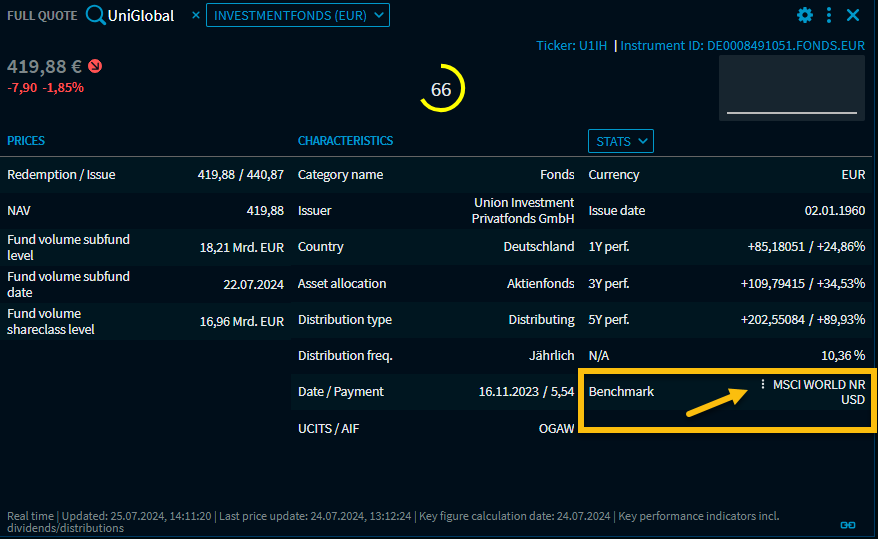Click the Instrument ID DE0008491051.FONDS.EUR link

(x=742, y=45)
